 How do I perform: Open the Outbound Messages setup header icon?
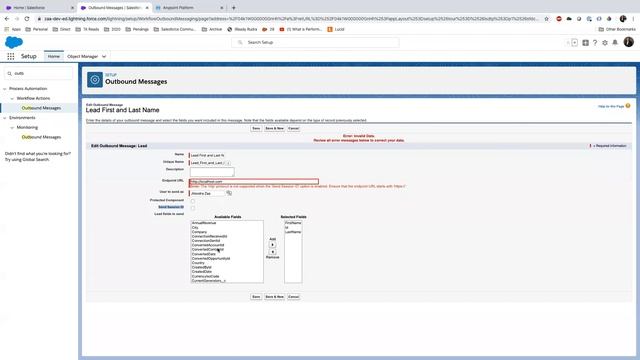coord(95,80)
